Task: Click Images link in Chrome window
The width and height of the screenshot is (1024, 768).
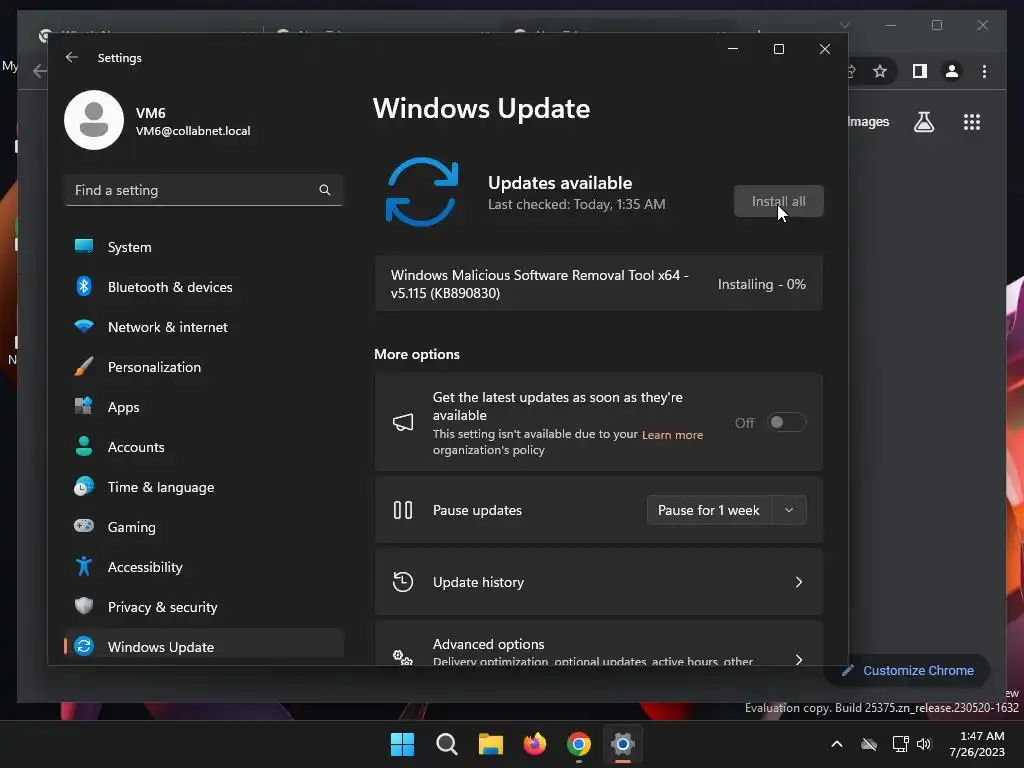Action: 868,121
